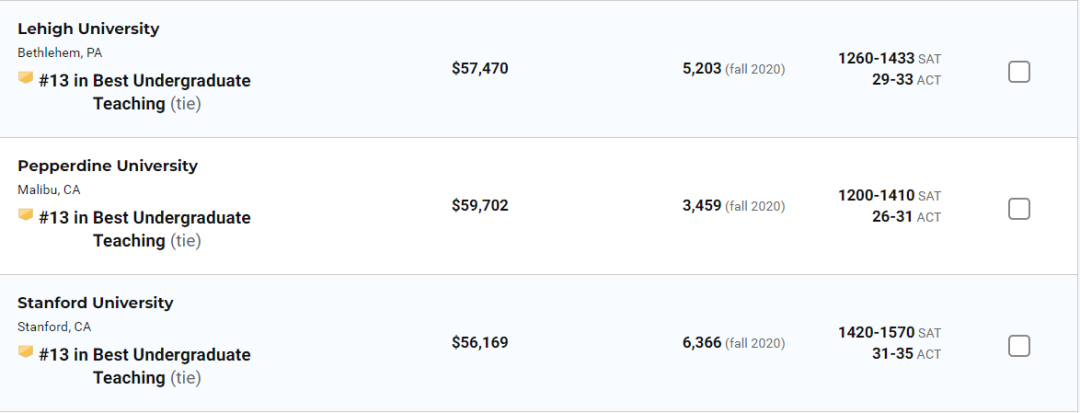Viewport: 1080px width, 413px height.
Task: Click the Bethlehem, PA location text
Action: point(59,52)
